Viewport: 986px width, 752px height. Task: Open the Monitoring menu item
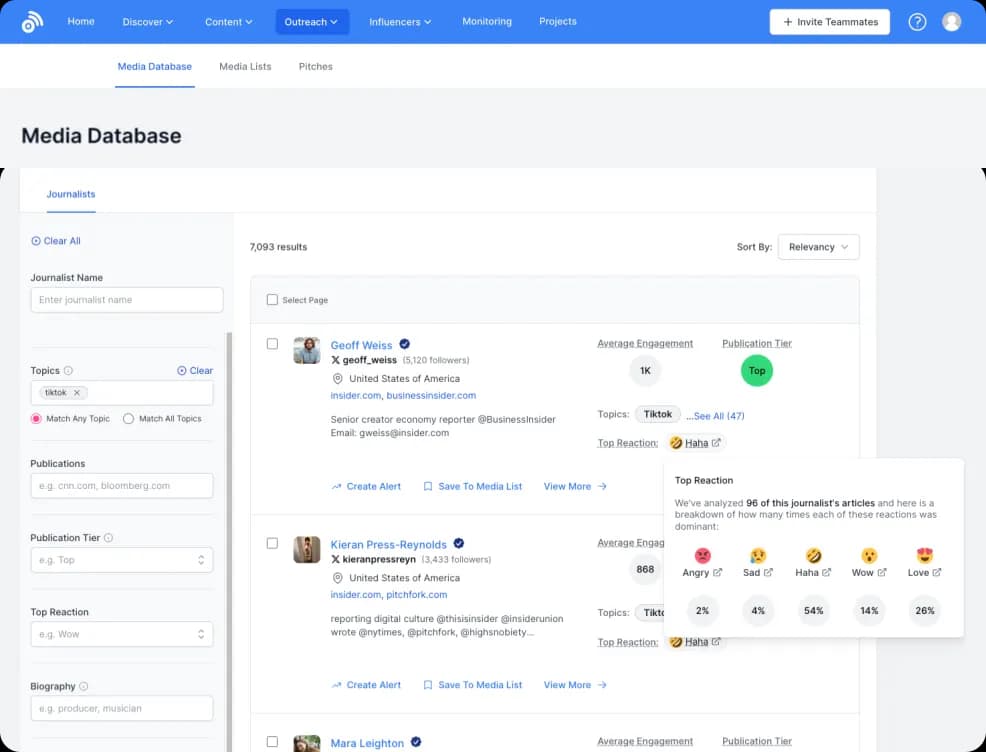tap(487, 20)
